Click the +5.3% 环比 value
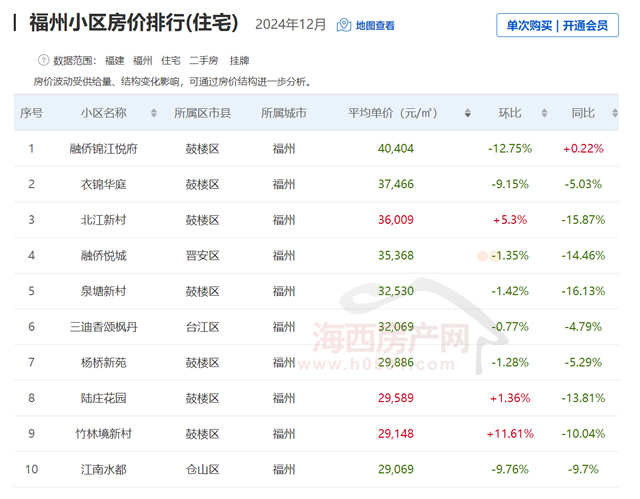This screenshot has width=640, height=499. (x=510, y=220)
